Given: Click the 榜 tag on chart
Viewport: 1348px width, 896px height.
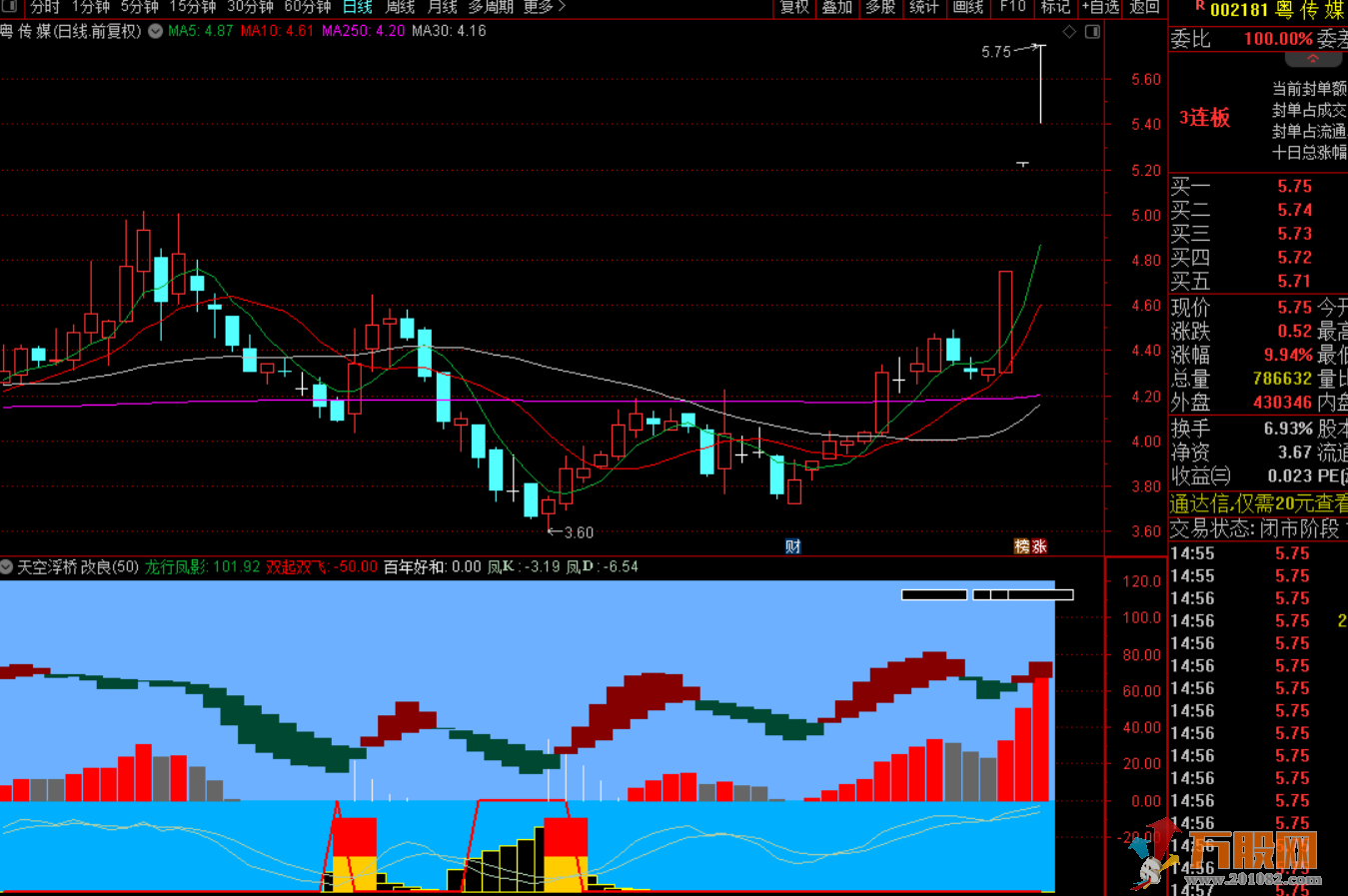Looking at the screenshot, I should click(x=1021, y=545).
